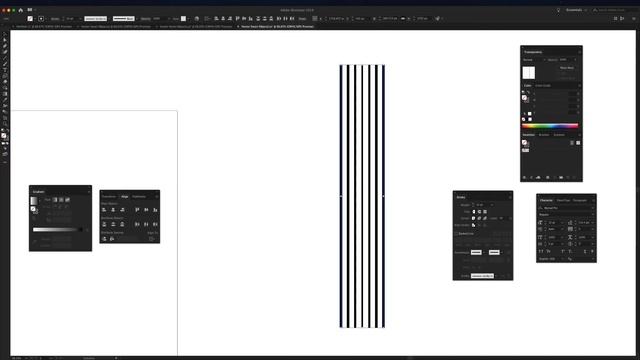This screenshot has height=360, width=640.
Task: Choose Linear Gradient type icon
Action: [x=55, y=200]
